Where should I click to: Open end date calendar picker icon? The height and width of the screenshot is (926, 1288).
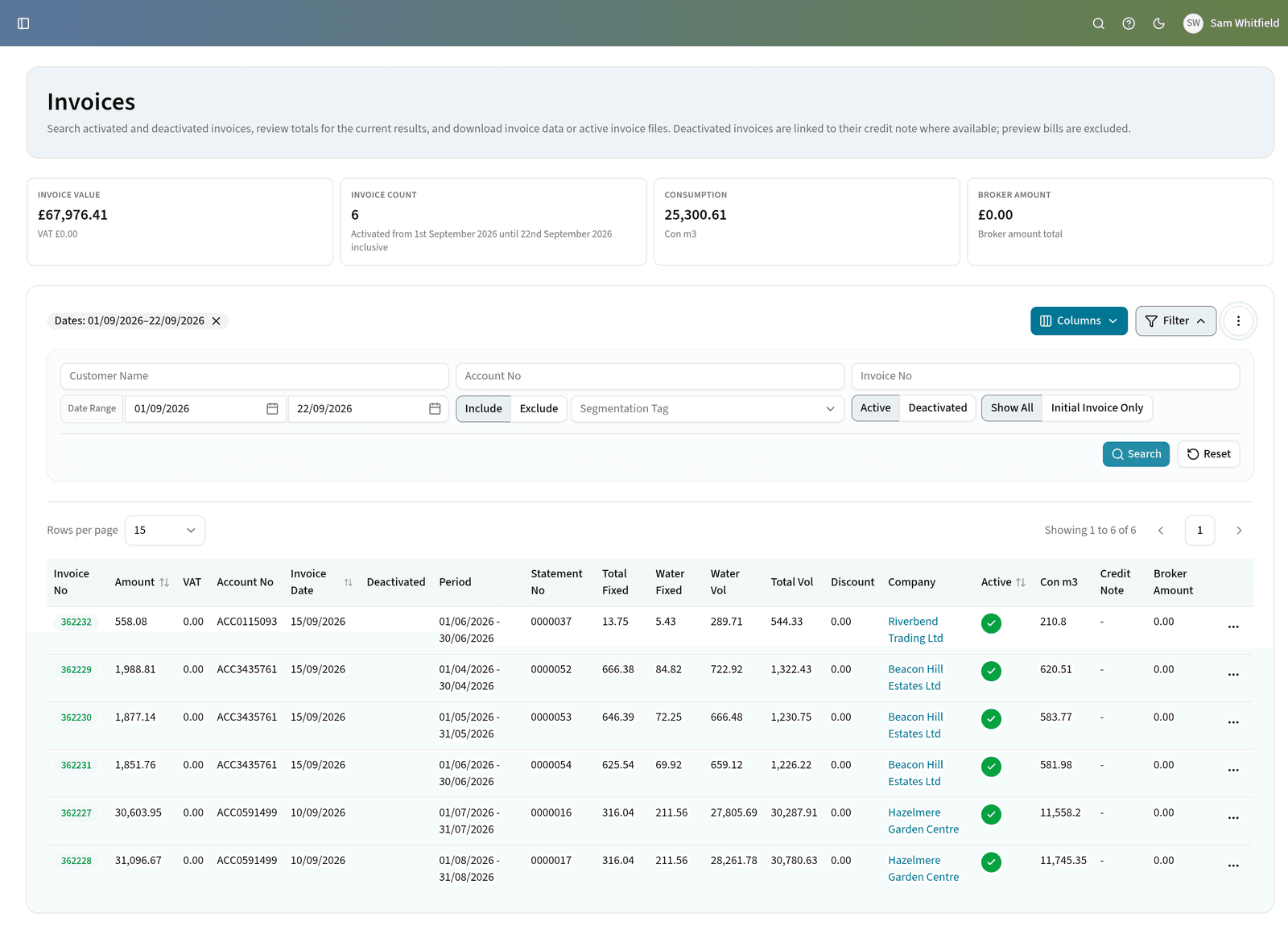(x=435, y=409)
